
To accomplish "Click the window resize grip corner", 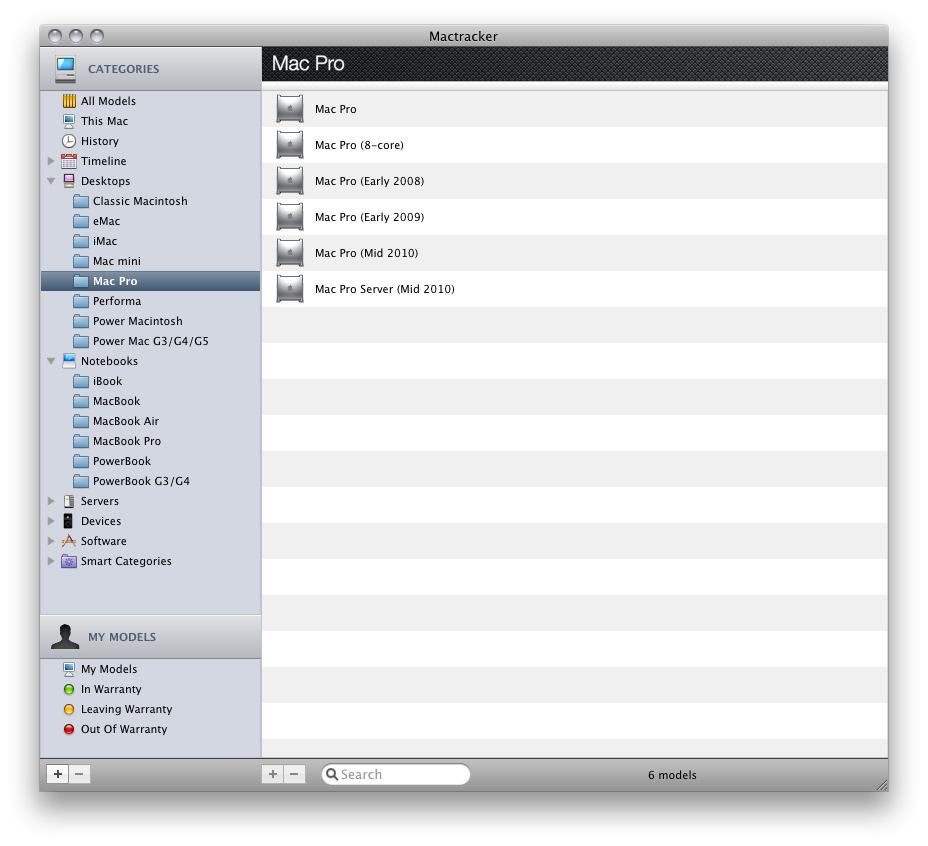I will coord(882,785).
